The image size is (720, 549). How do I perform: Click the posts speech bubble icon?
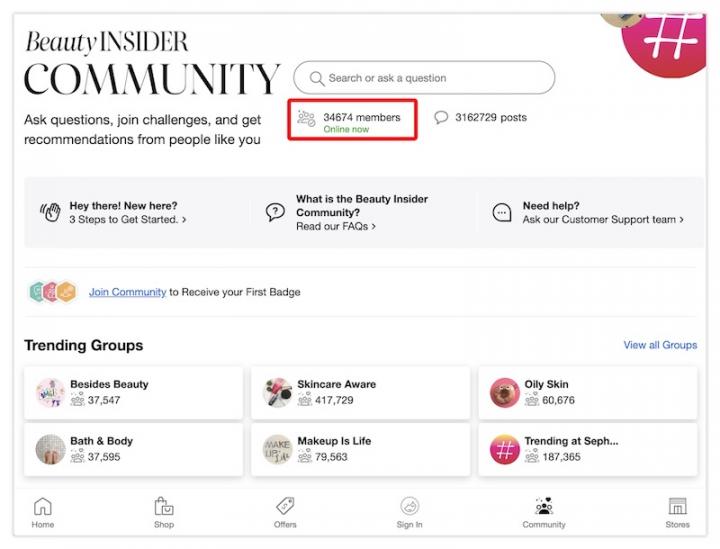(441, 117)
